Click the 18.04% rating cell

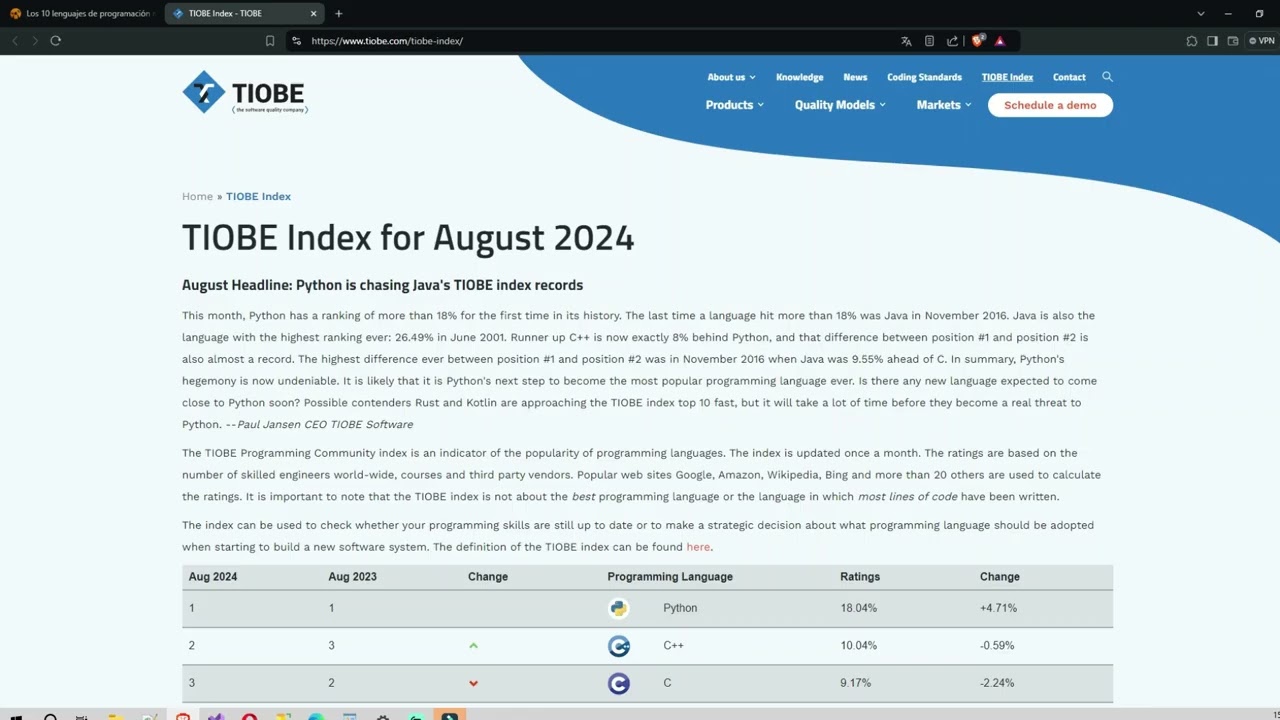click(859, 608)
